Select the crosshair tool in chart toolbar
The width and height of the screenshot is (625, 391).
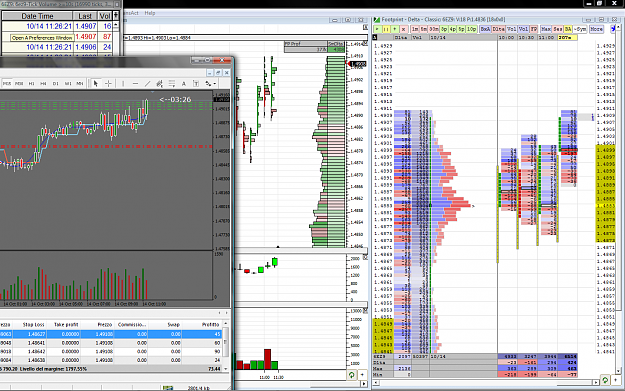108,83
